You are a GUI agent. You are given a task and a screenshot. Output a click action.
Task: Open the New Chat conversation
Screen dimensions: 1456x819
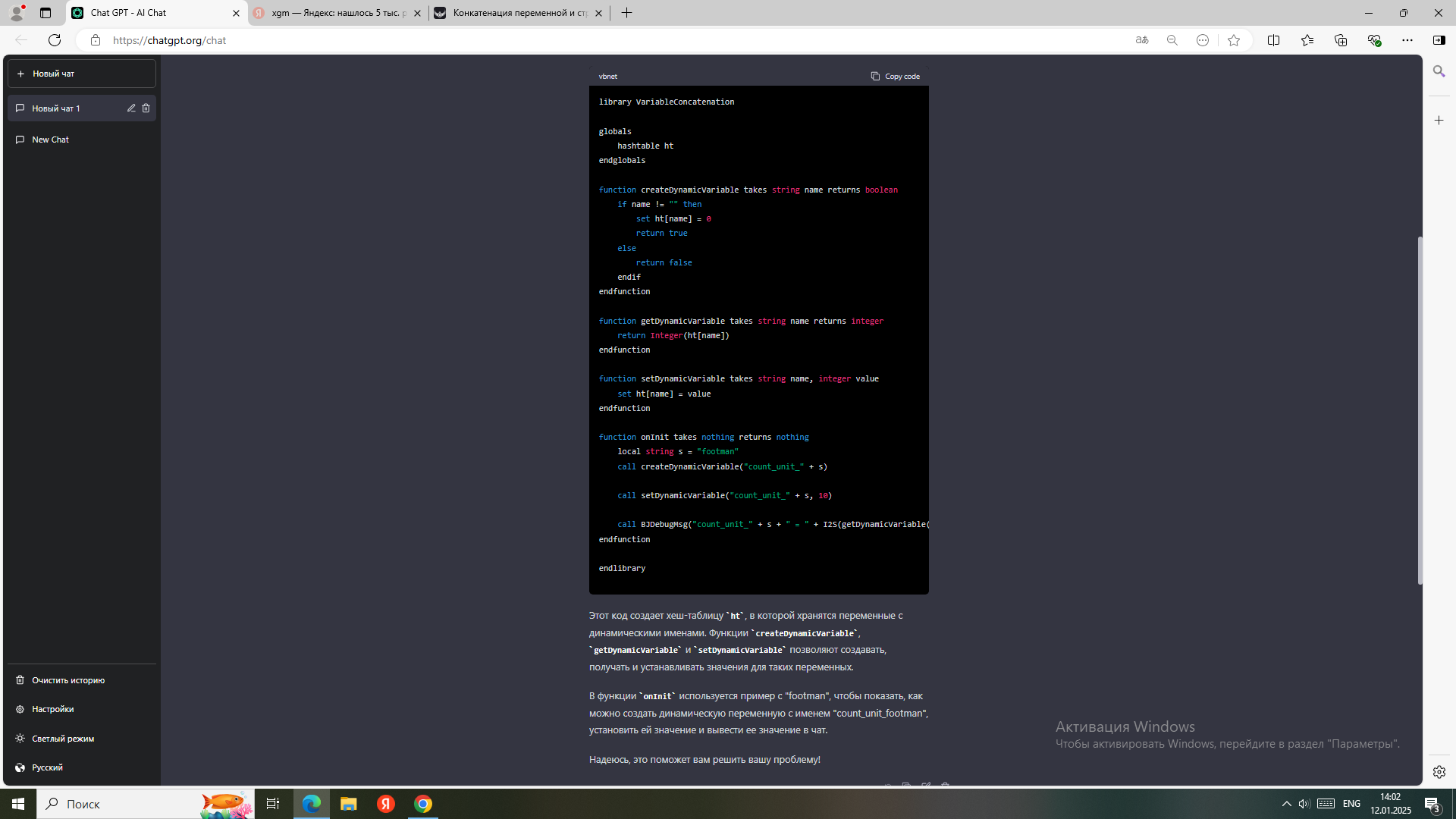click(51, 140)
